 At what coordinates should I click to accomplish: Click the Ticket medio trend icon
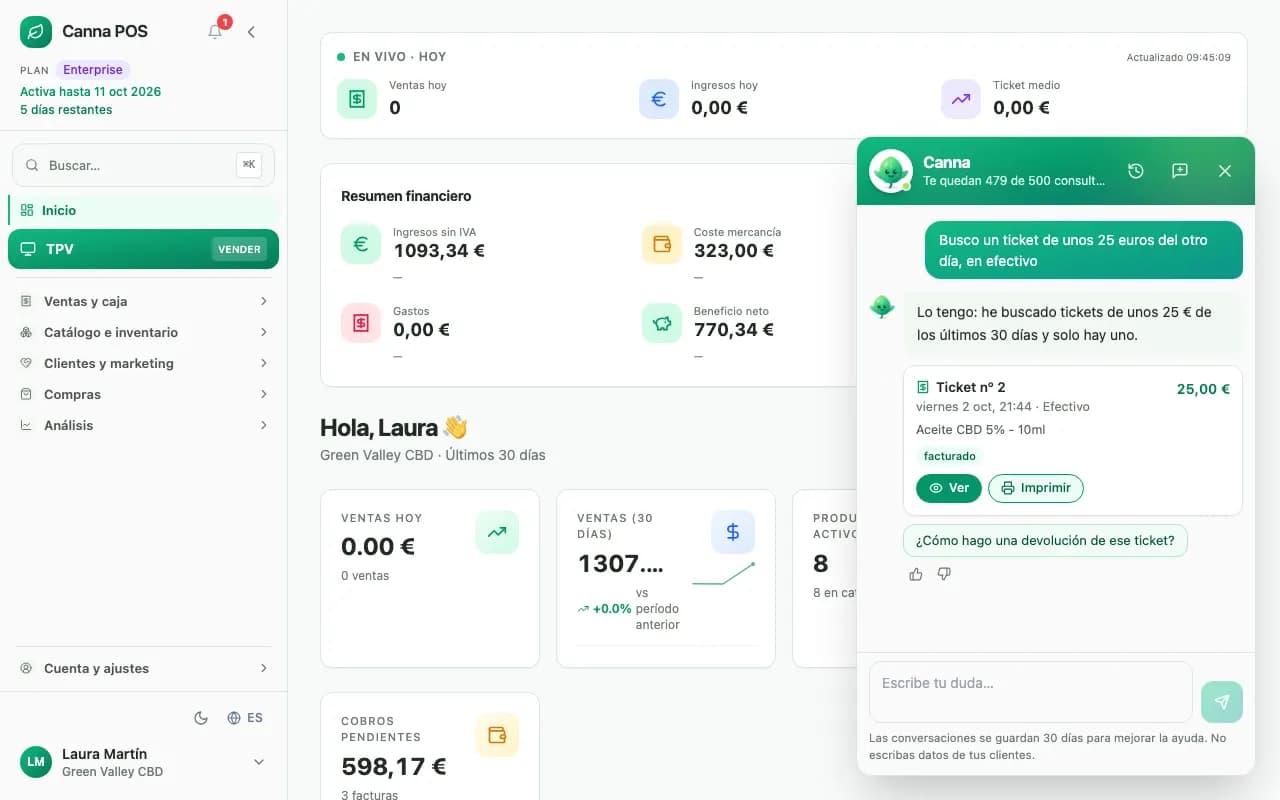[x=961, y=99]
